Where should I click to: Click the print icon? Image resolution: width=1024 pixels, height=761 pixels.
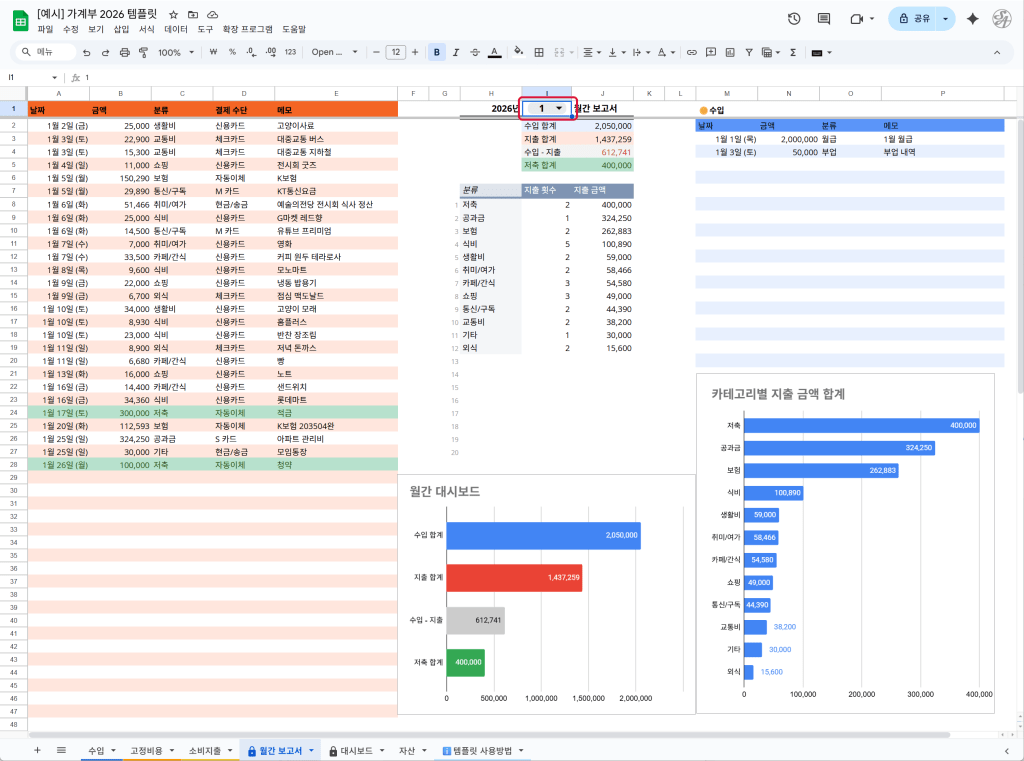pos(124,52)
